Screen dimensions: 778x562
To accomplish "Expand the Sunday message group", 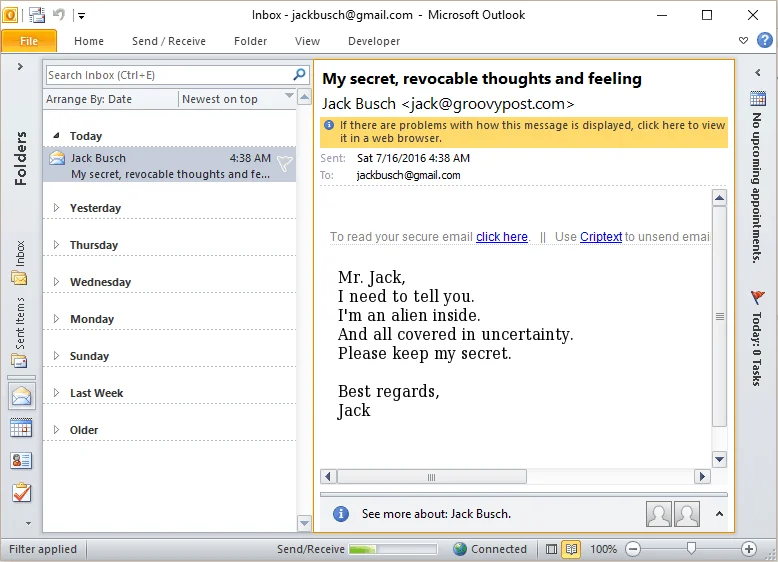I will 57,356.
